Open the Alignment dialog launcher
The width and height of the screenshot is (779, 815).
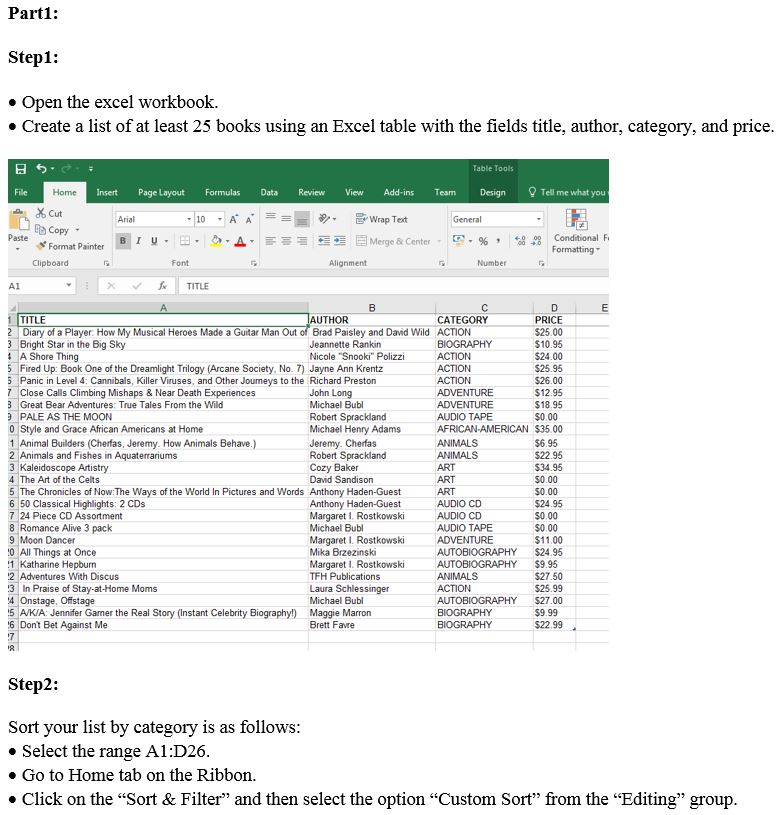(x=441, y=264)
